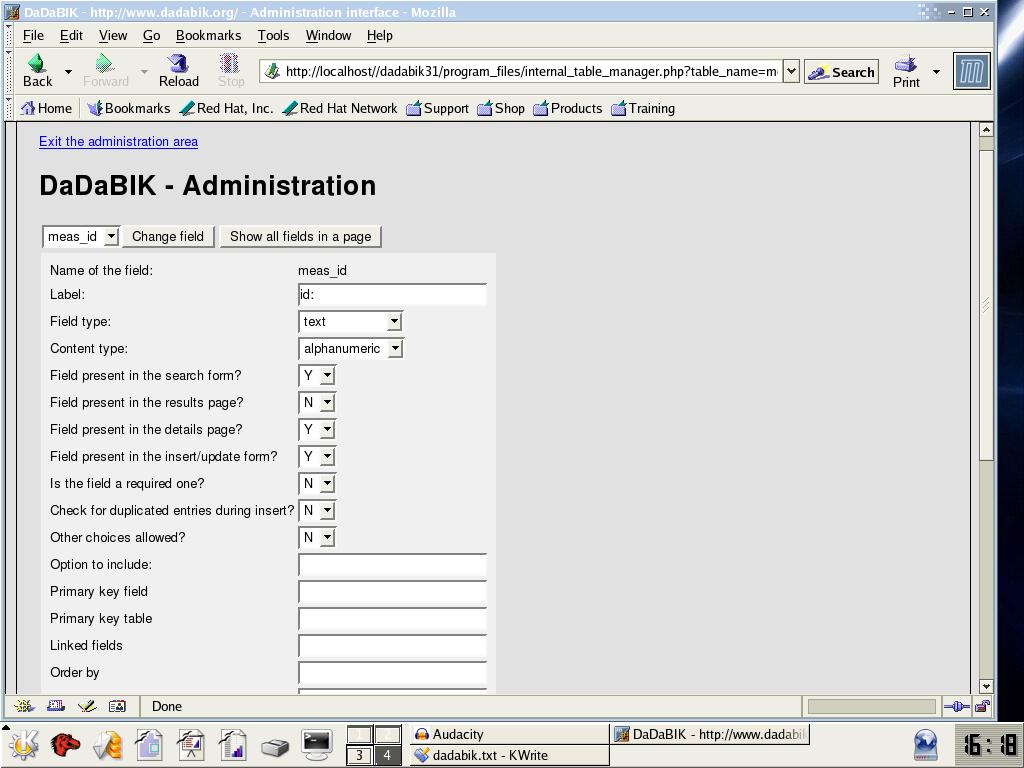The height and width of the screenshot is (768, 1024).
Task: Switch to the dadabik.txt - KWrite taskbar window
Action: 509,755
